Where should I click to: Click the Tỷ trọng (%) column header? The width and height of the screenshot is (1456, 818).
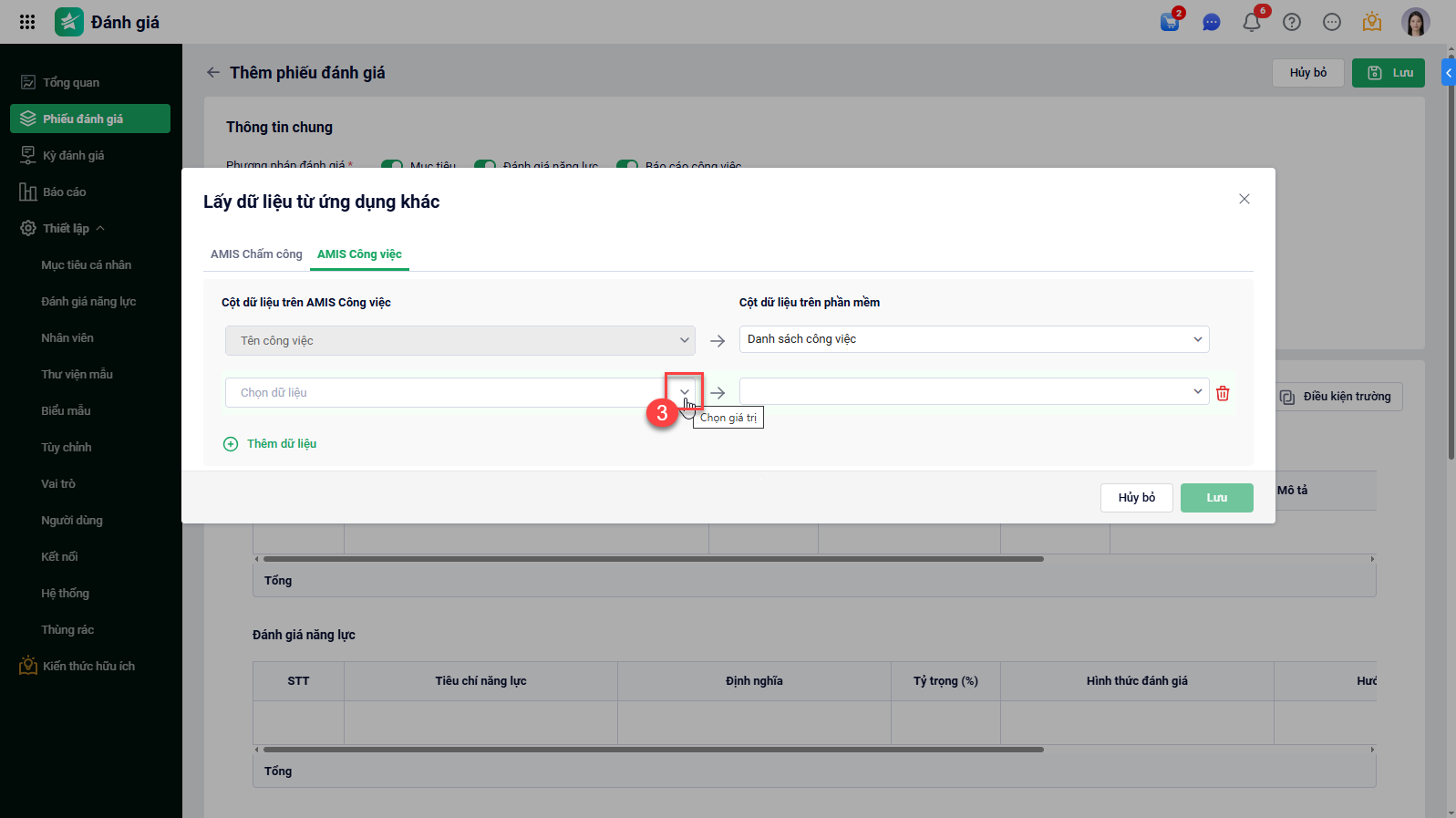click(945, 681)
